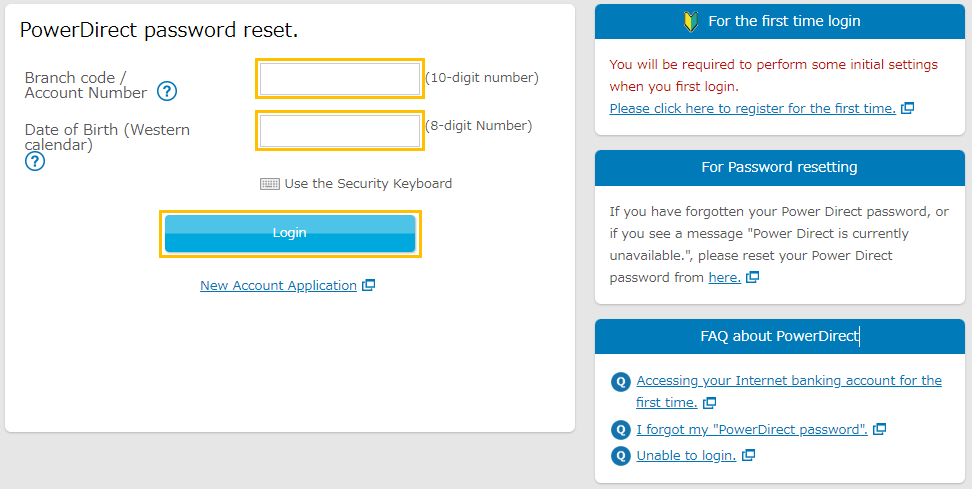Open the "Unable to login." FAQ link
972x489 pixels.
point(686,456)
